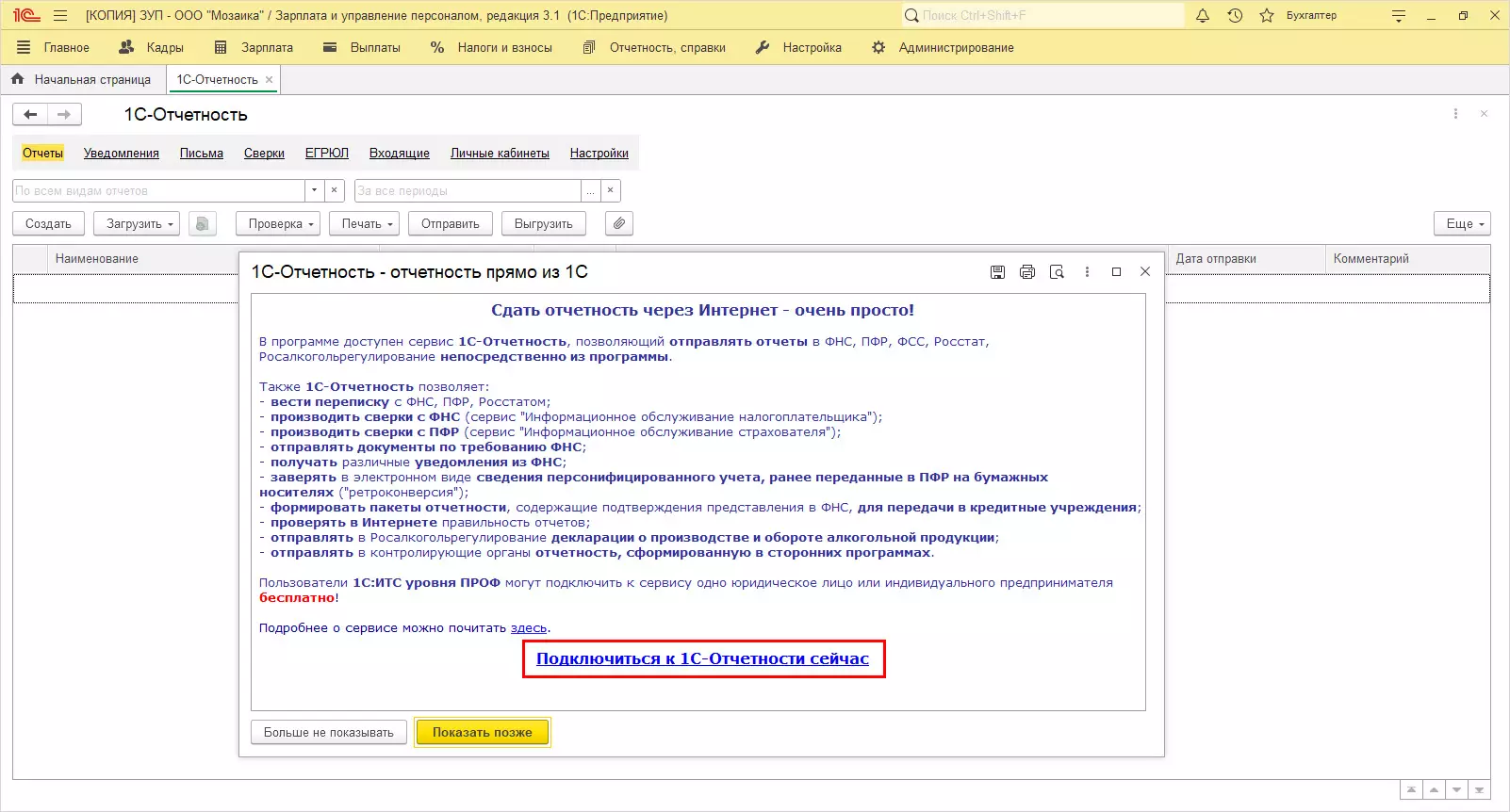Open the Главное menu section
The height and width of the screenshot is (812, 1510).
(66, 47)
